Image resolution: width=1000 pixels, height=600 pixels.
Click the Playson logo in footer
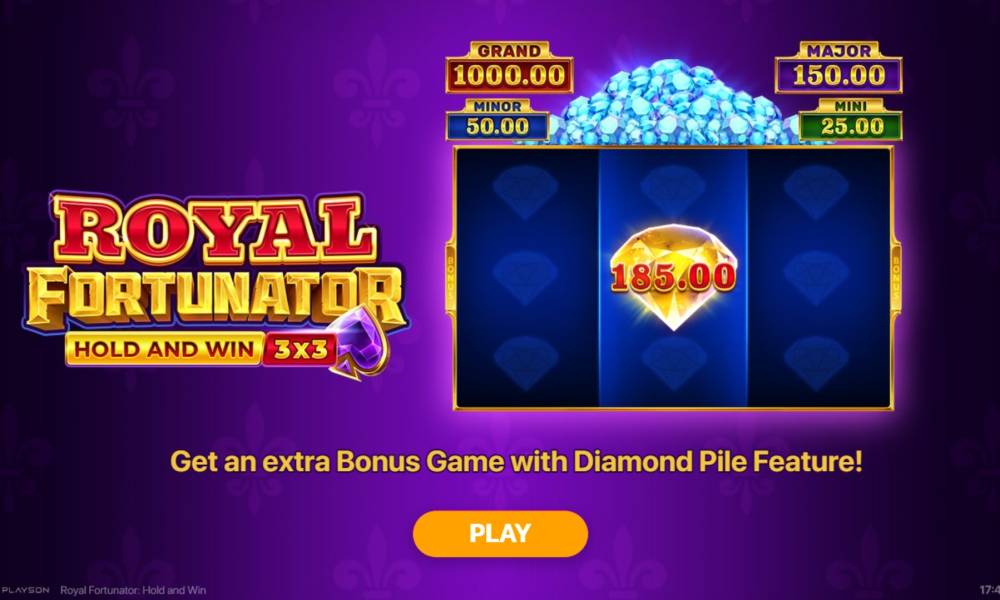(x=26, y=590)
